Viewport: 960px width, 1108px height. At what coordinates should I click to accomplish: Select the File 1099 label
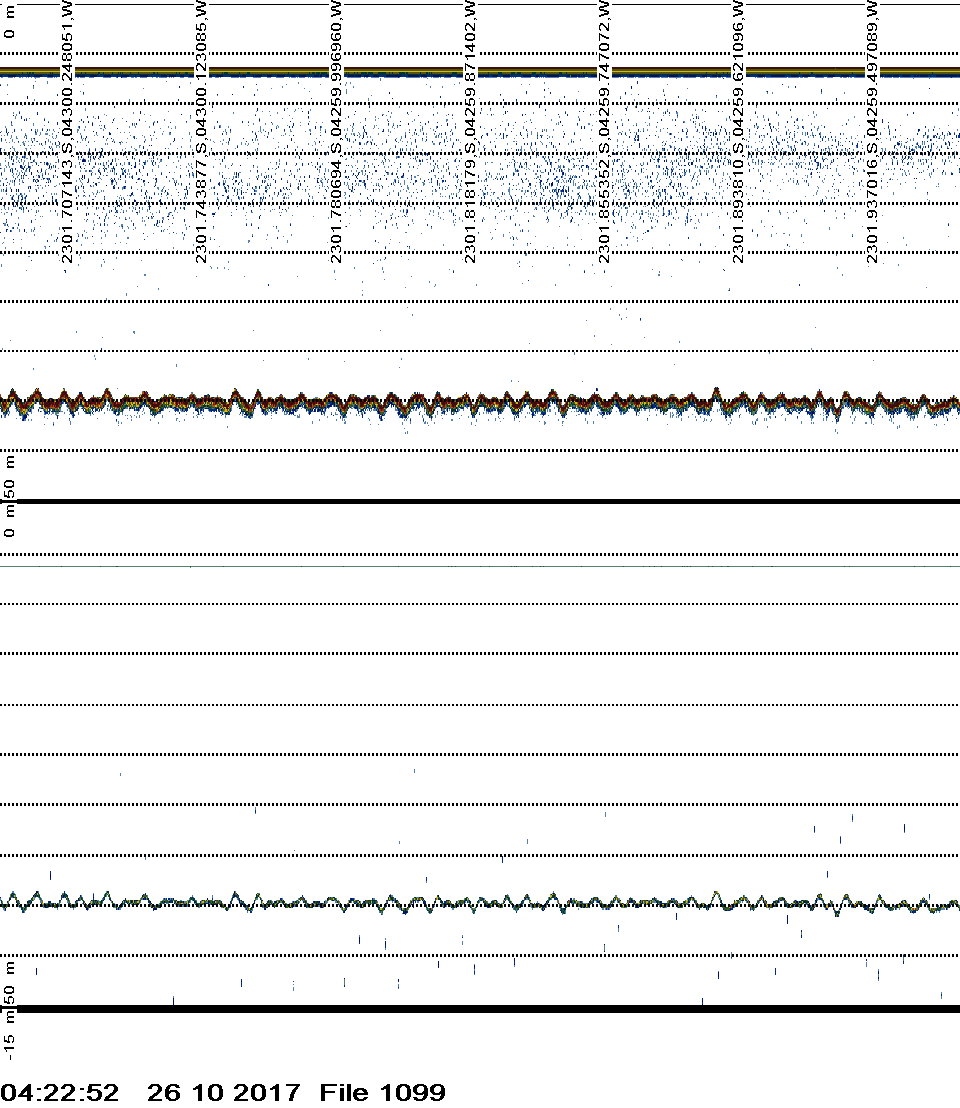[382, 1092]
